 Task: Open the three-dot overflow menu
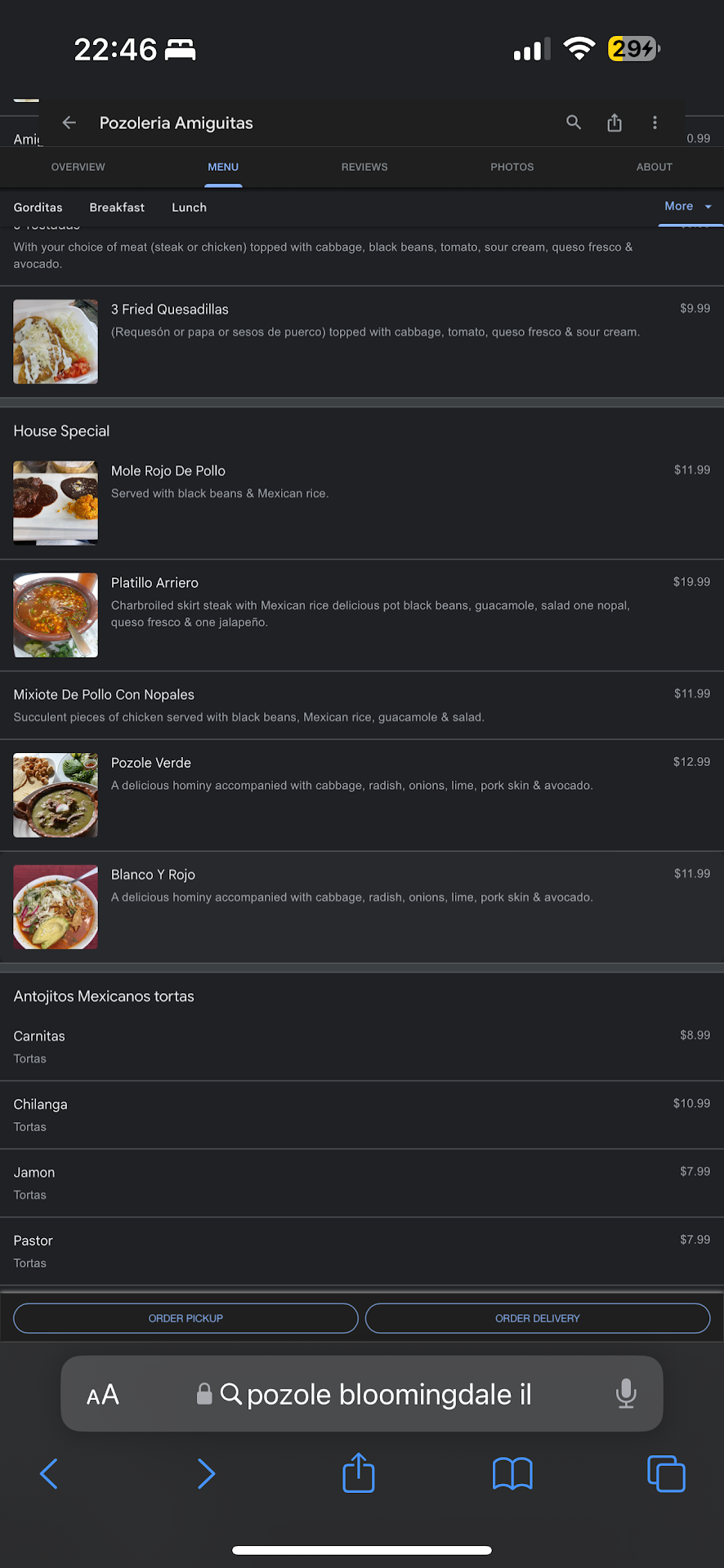click(655, 122)
